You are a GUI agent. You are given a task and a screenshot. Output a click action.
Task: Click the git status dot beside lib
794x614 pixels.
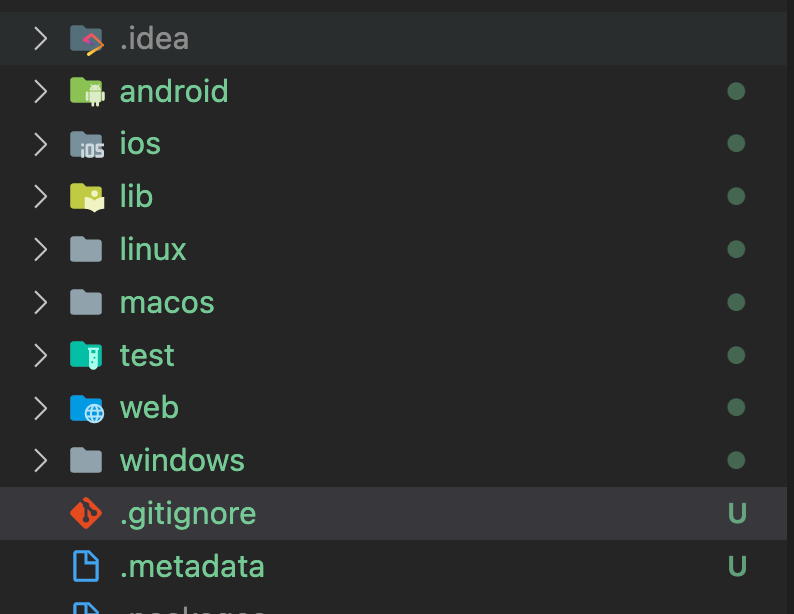(x=736, y=196)
